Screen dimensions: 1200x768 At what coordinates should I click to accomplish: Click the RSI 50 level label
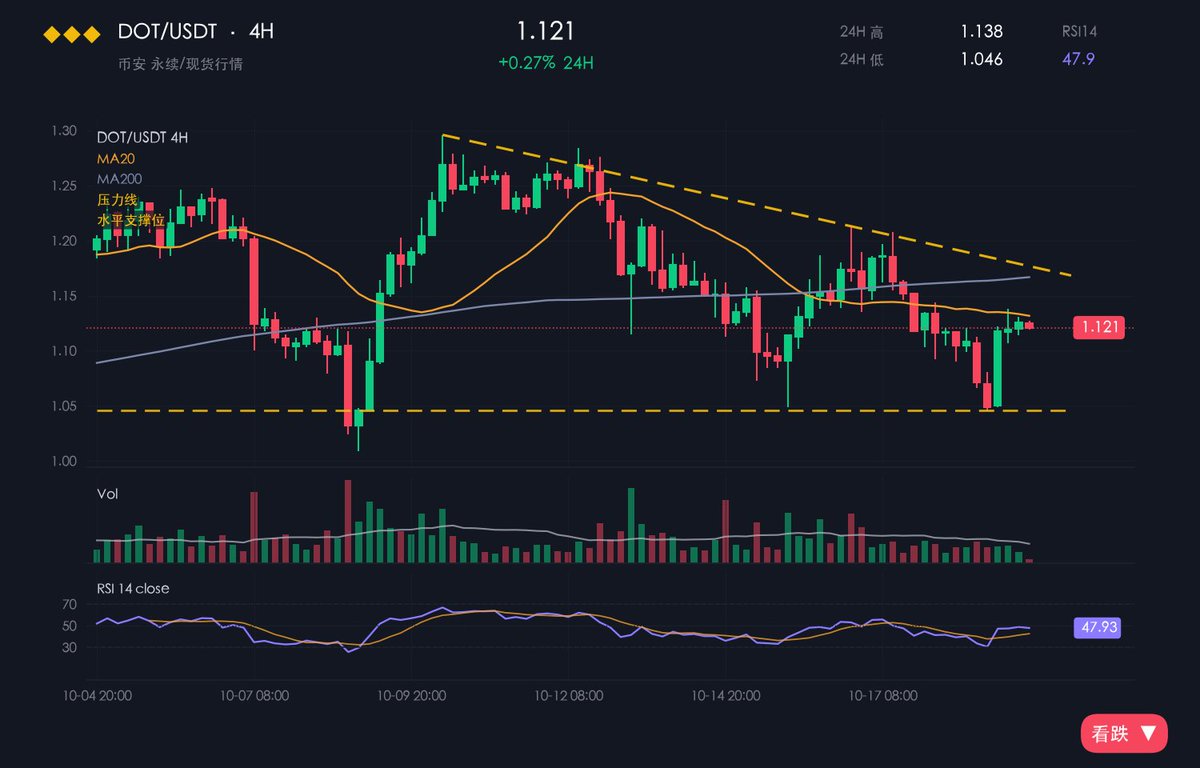tap(69, 626)
